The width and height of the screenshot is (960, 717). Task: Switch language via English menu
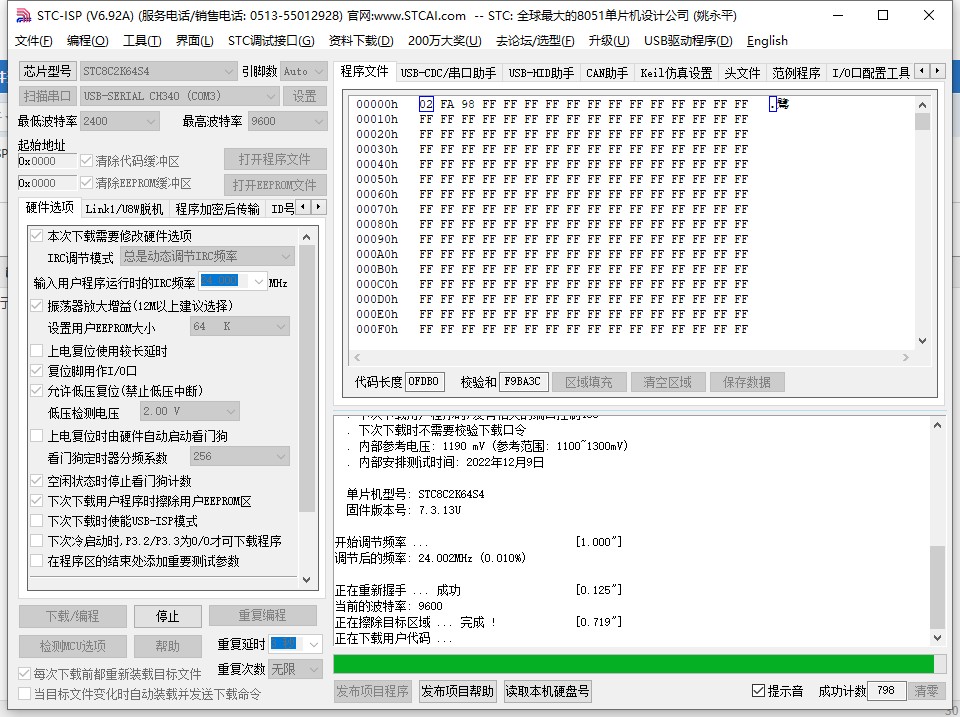tap(767, 41)
